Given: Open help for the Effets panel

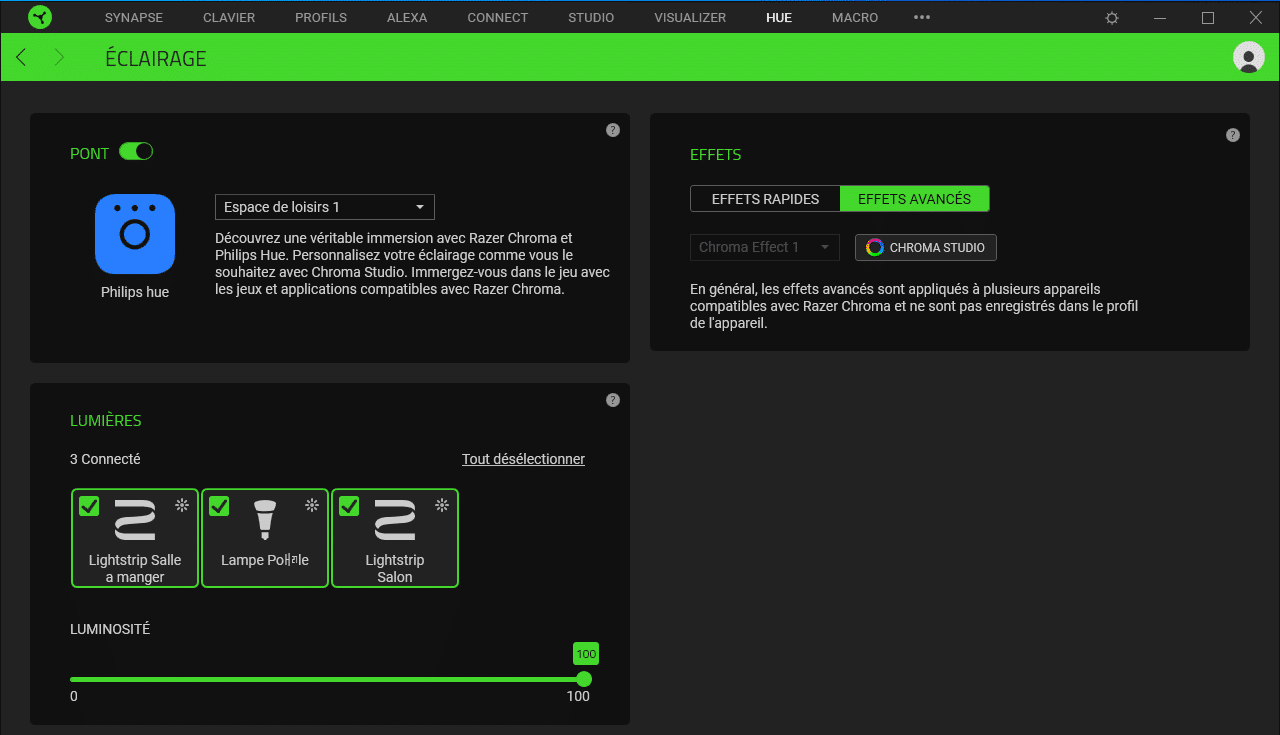Looking at the screenshot, I should (x=1233, y=135).
